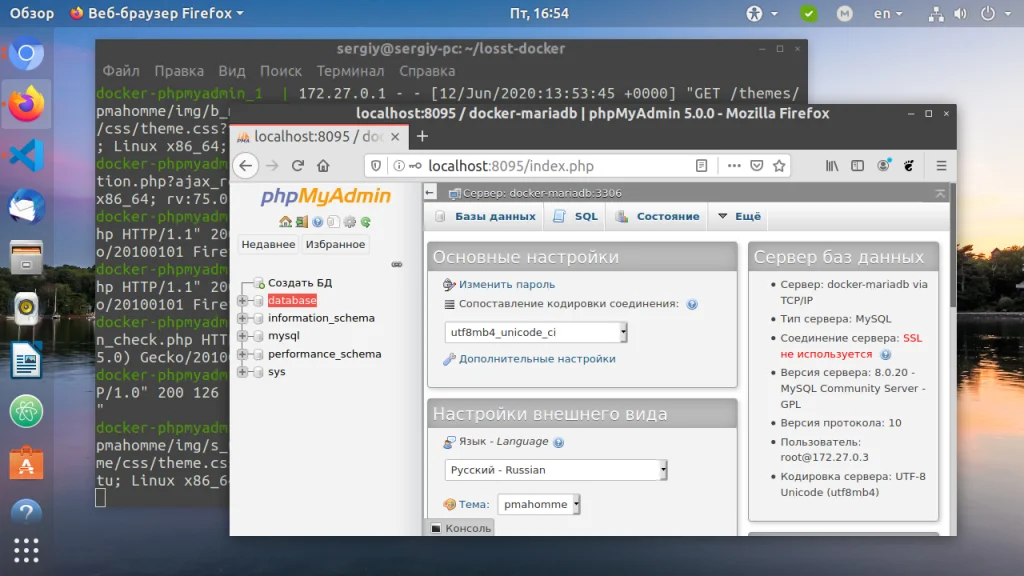Click phpMyAdmin logo
The image size is (1024, 576).
326,197
